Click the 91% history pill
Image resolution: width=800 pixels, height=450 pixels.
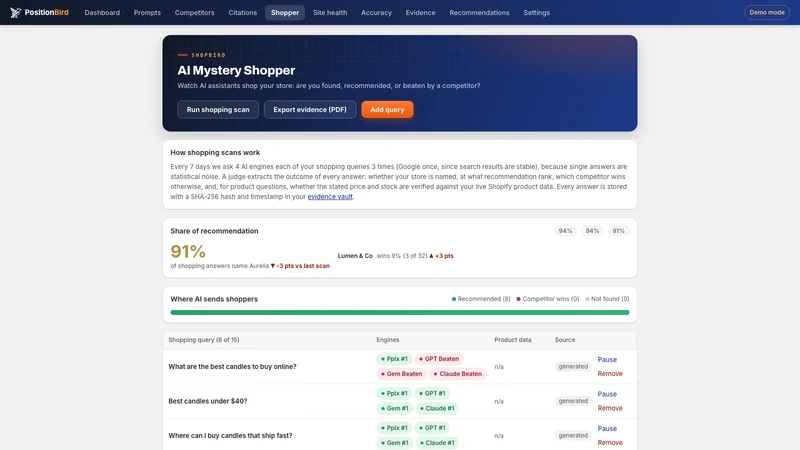tap(618, 231)
